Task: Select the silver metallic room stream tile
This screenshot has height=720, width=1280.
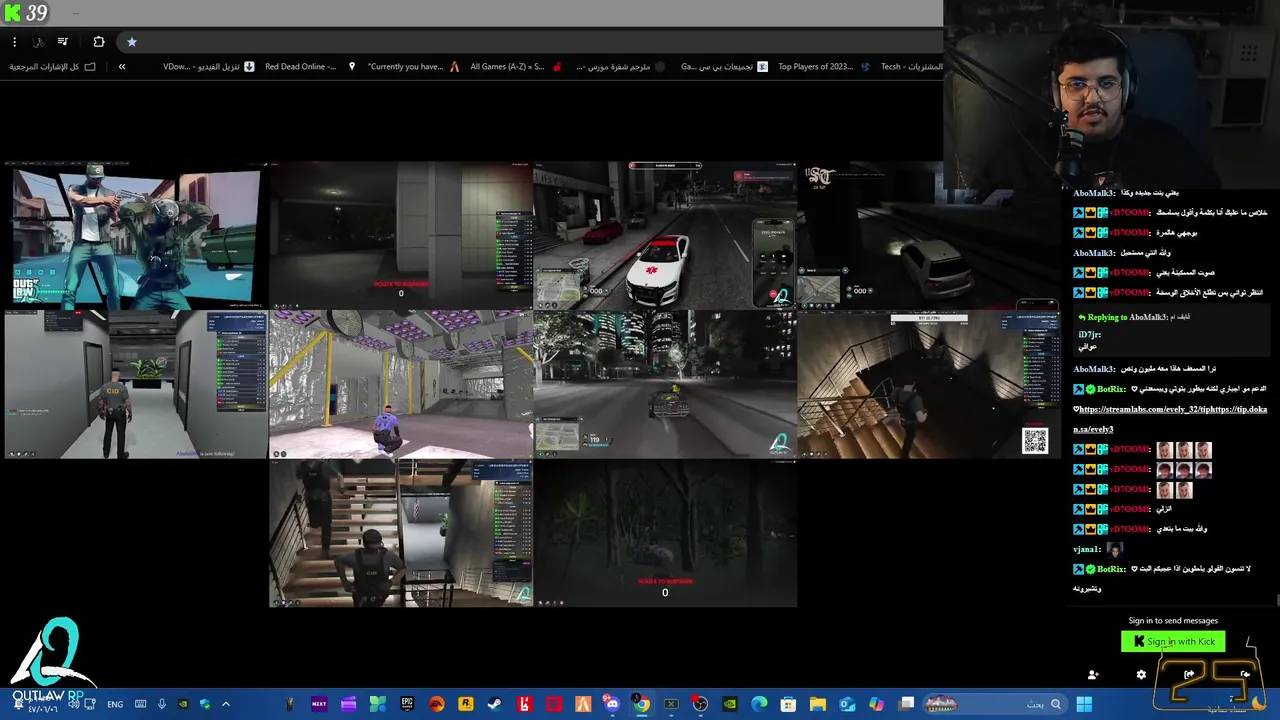Action: pos(401,384)
